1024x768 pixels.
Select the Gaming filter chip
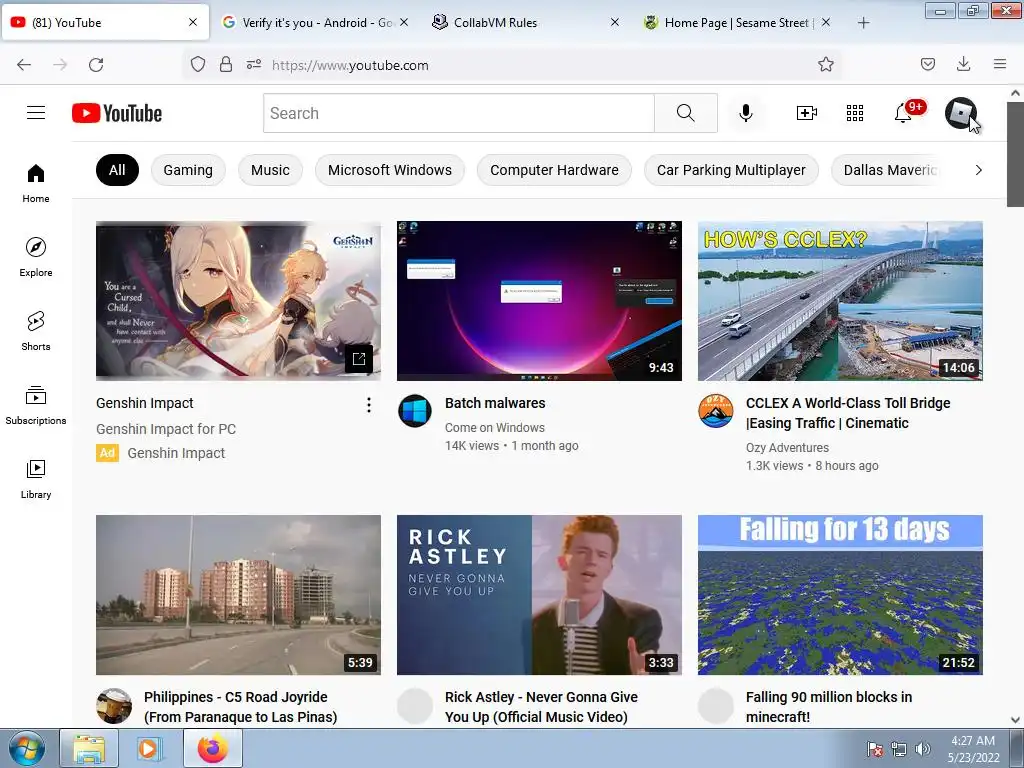(x=188, y=170)
